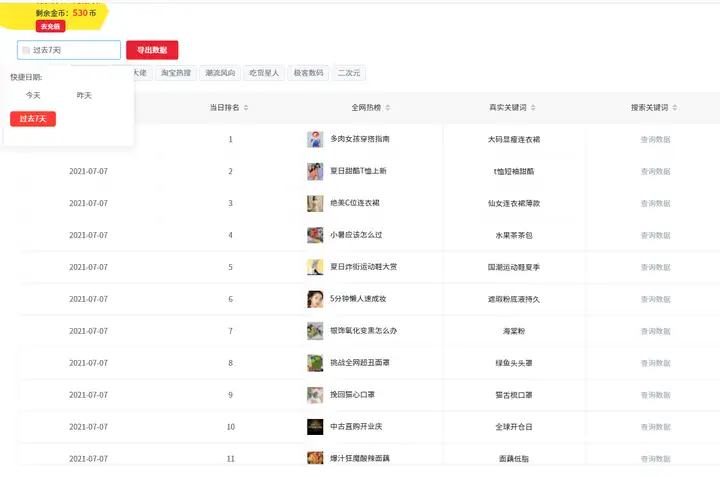
Task: Click 查询数据 for 绿鱼头头罩 row
Action: 655,363
